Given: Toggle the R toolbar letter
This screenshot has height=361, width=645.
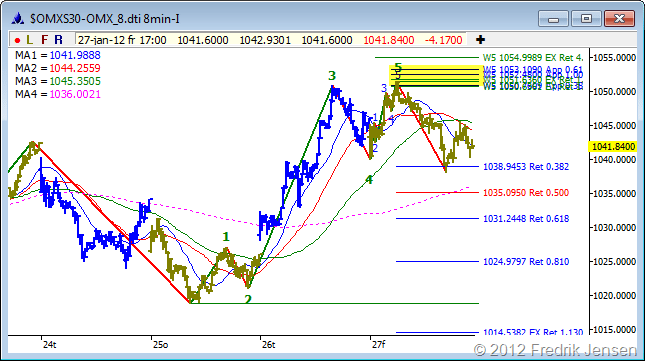Looking at the screenshot, I should click(x=58, y=40).
